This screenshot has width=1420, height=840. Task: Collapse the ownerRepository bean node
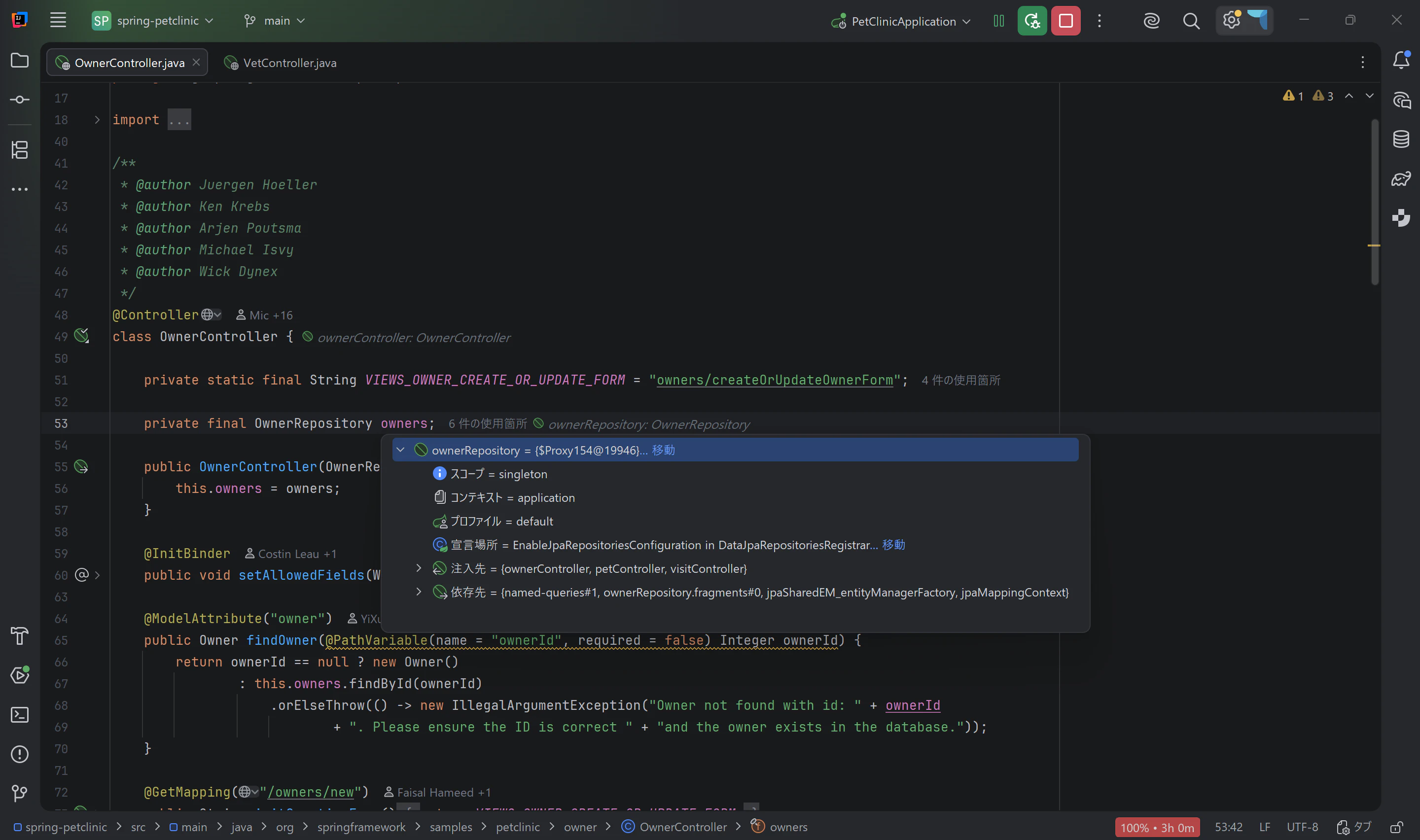401,450
